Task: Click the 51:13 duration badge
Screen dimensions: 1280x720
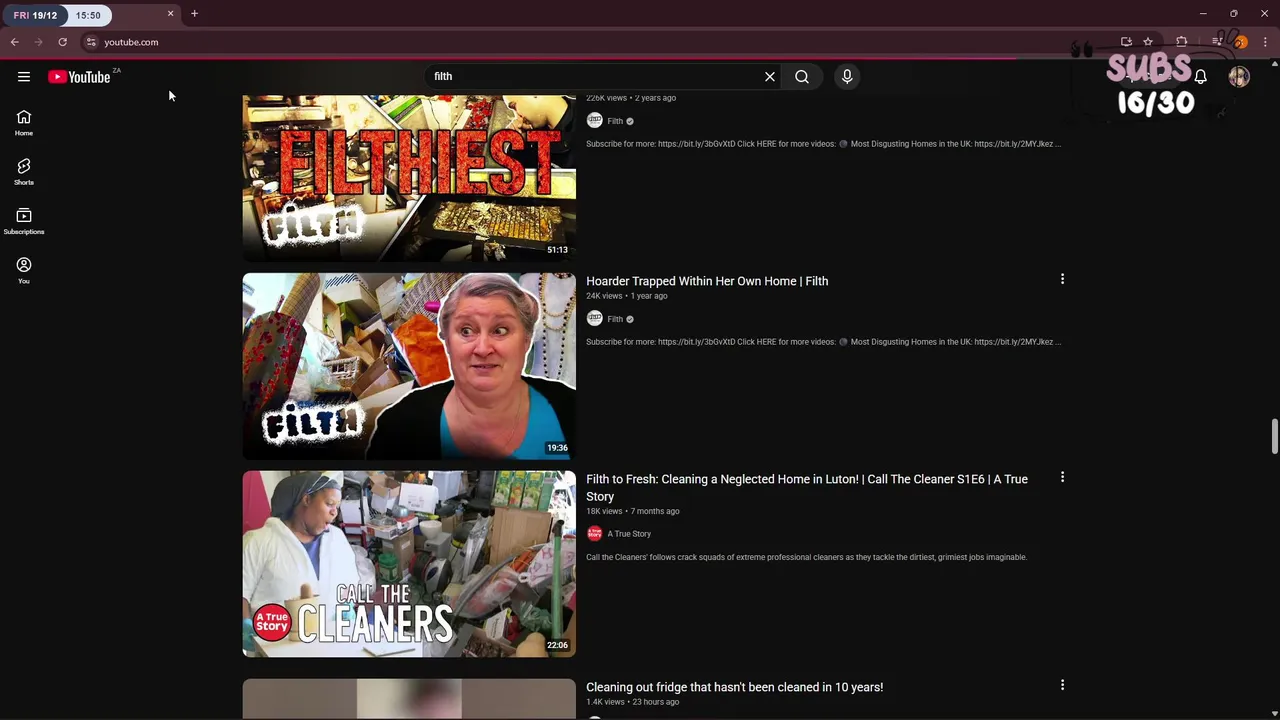Action: coord(557,250)
